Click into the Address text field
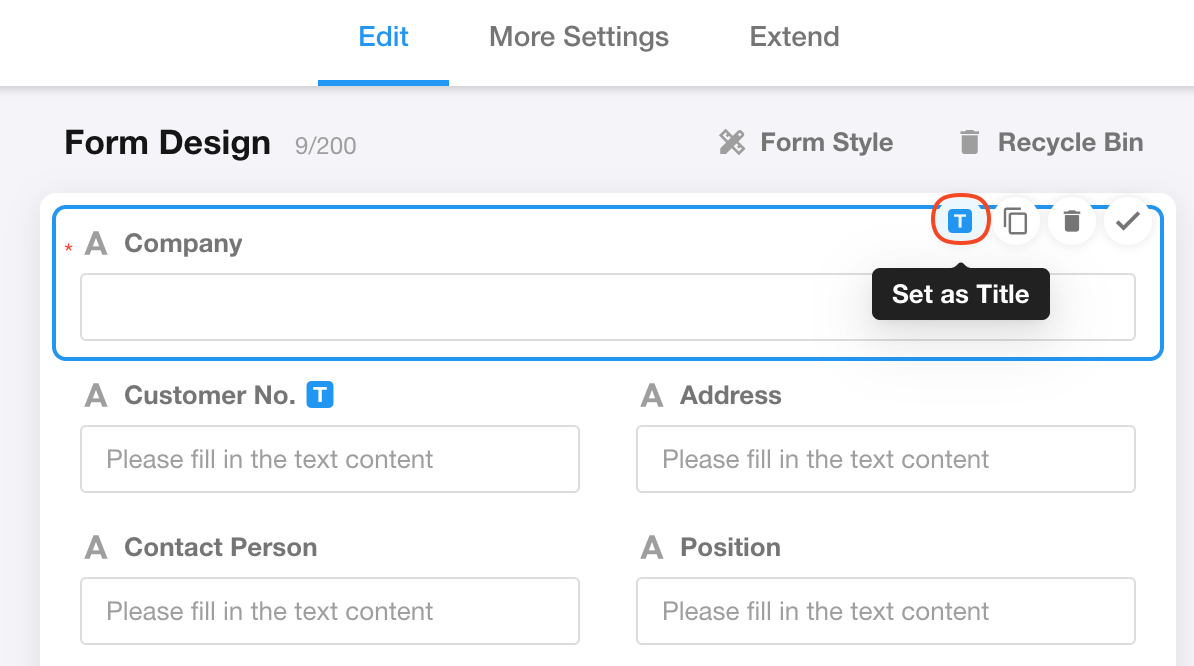Screen dimensions: 1194x666 [x=886, y=459]
